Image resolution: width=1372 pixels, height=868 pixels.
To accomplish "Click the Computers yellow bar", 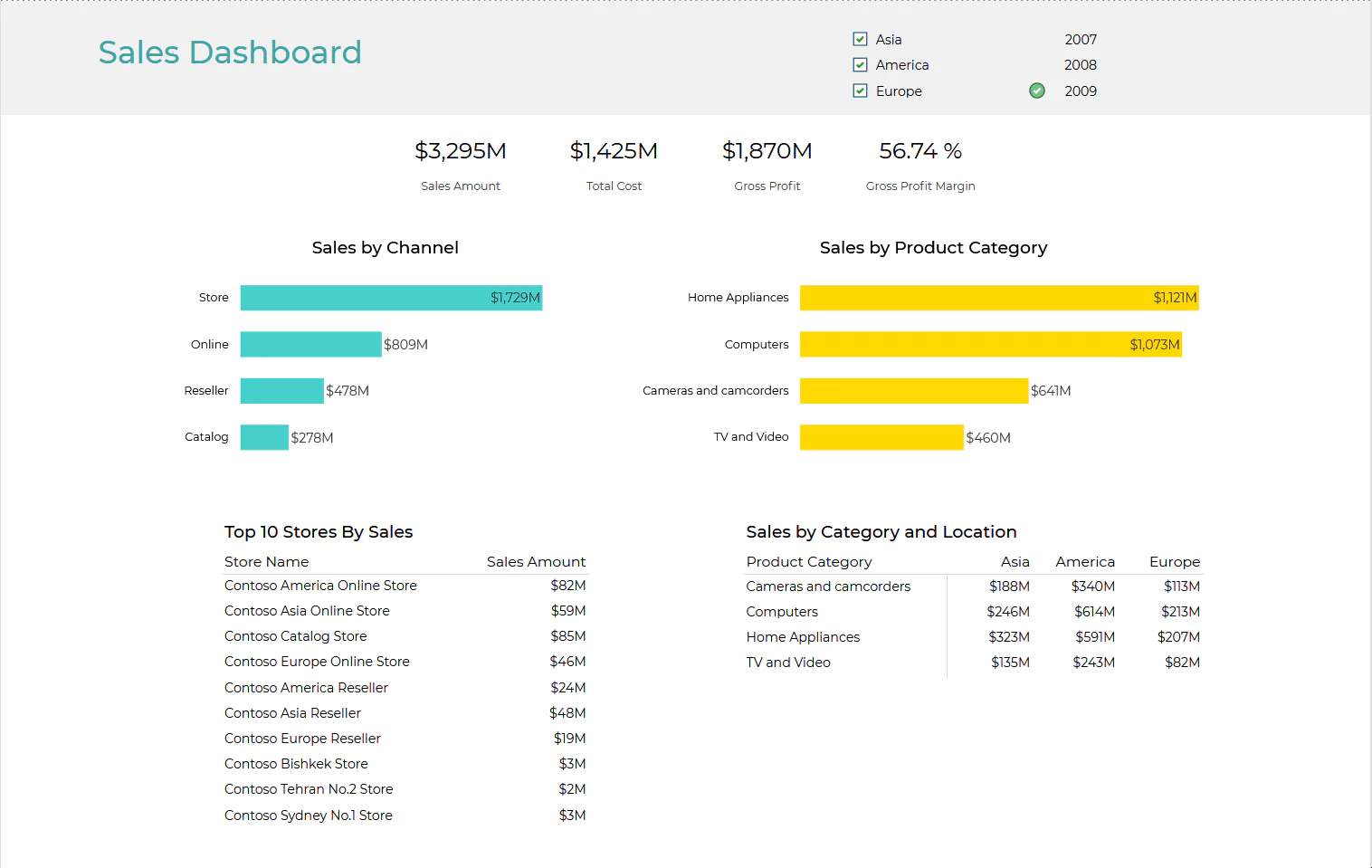I will point(991,344).
